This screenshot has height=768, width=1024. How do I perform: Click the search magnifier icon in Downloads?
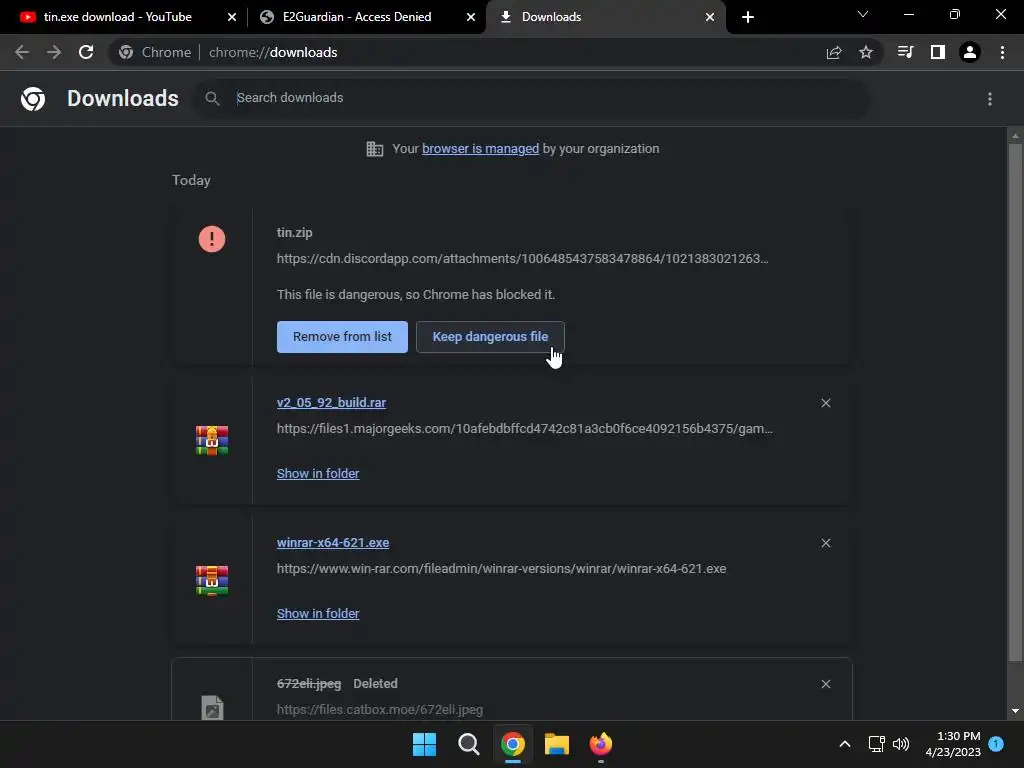tap(212, 98)
